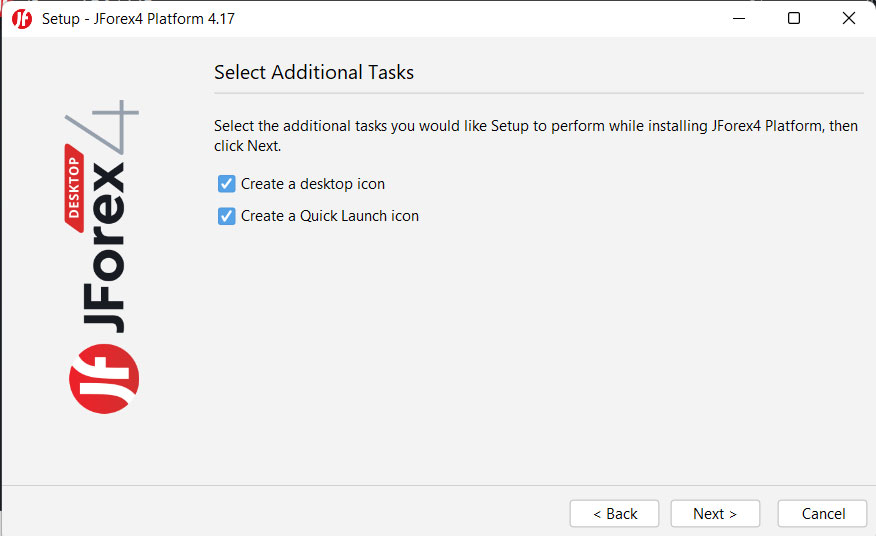Uncheck the desktop icon checkbox

coord(226,184)
